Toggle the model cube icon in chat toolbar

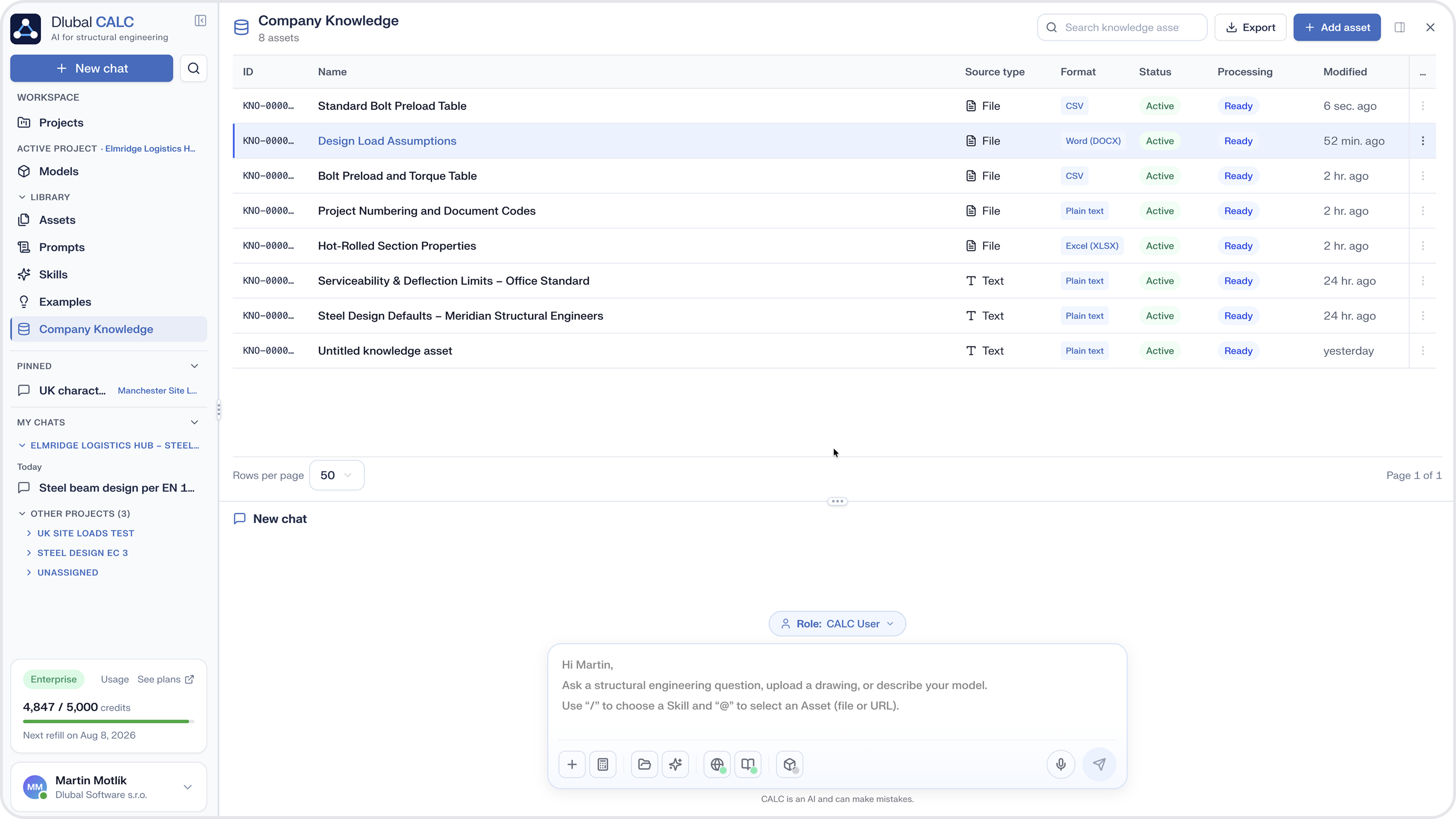(790, 764)
